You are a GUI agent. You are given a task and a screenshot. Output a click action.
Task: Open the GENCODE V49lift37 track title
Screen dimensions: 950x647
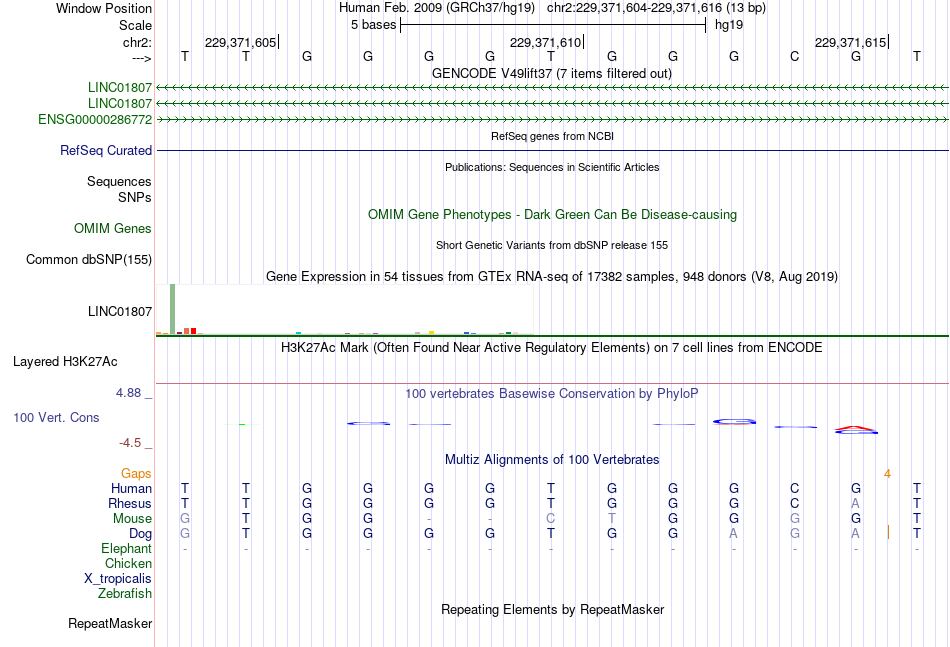coord(551,73)
